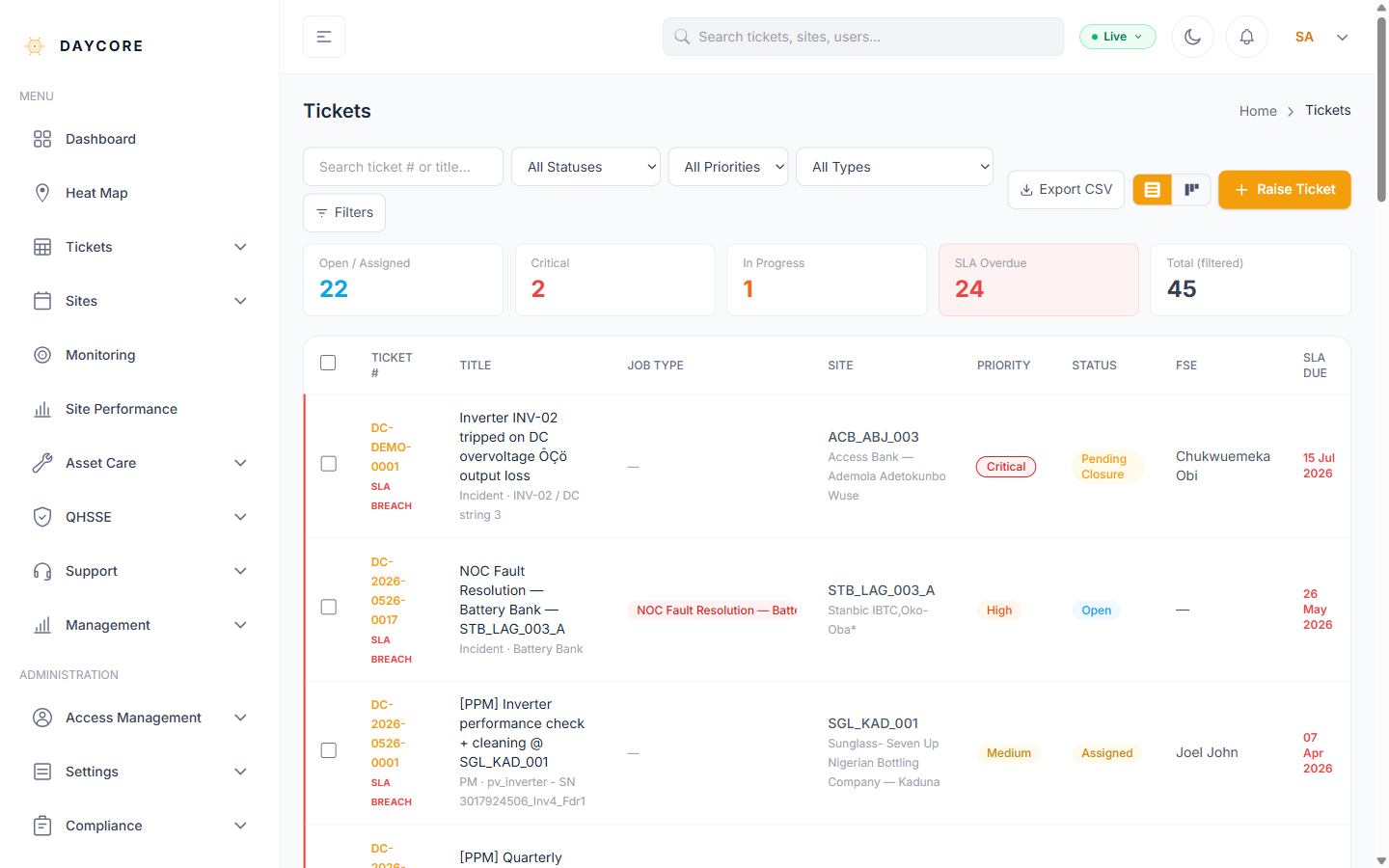Click the Daycore sun logo icon
The width and height of the screenshot is (1389, 868).
click(x=35, y=45)
